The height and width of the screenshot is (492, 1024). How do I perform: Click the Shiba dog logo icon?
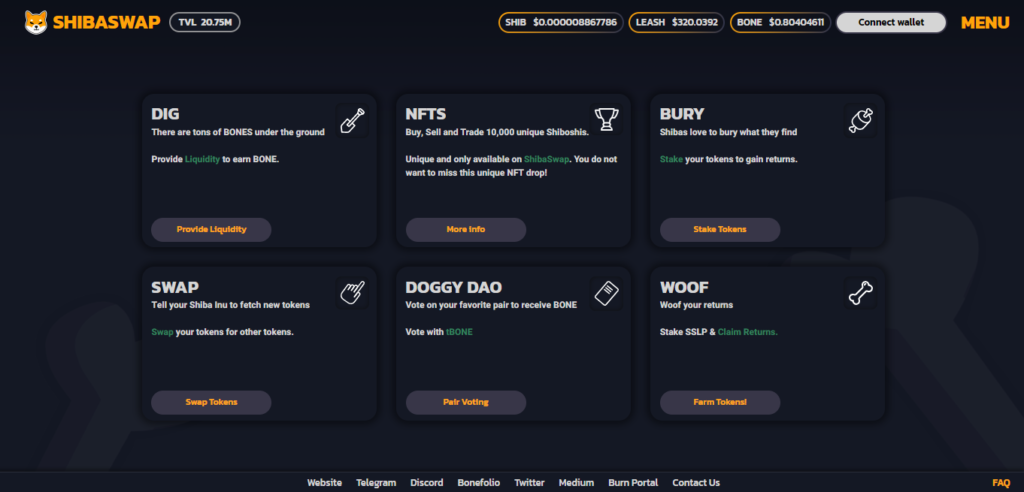pyautogui.click(x=36, y=23)
